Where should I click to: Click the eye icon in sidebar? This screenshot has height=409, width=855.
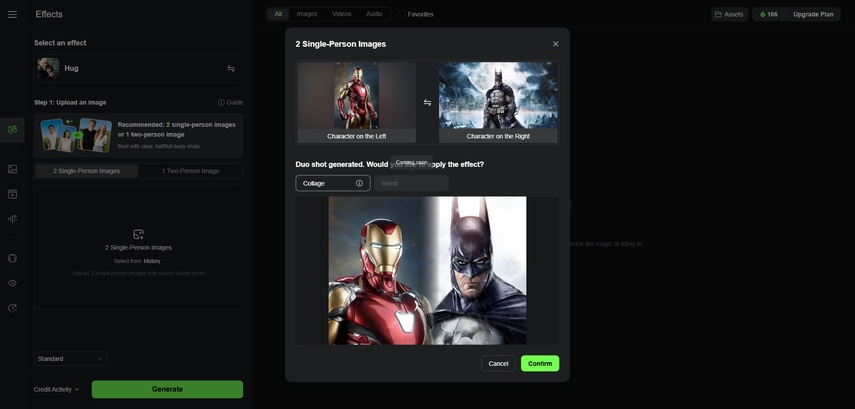tap(12, 283)
